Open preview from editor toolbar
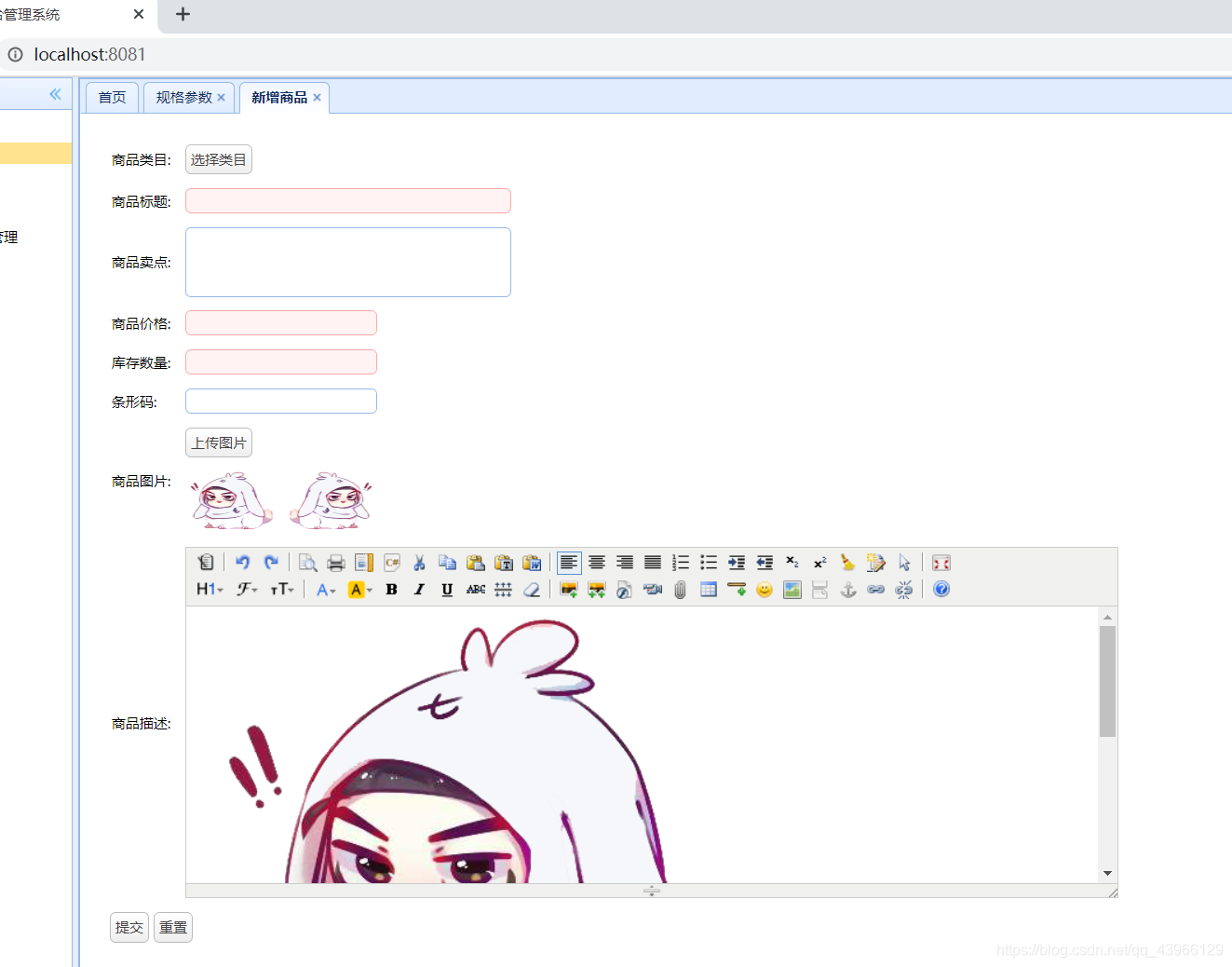The image size is (1232, 967). coord(308,563)
